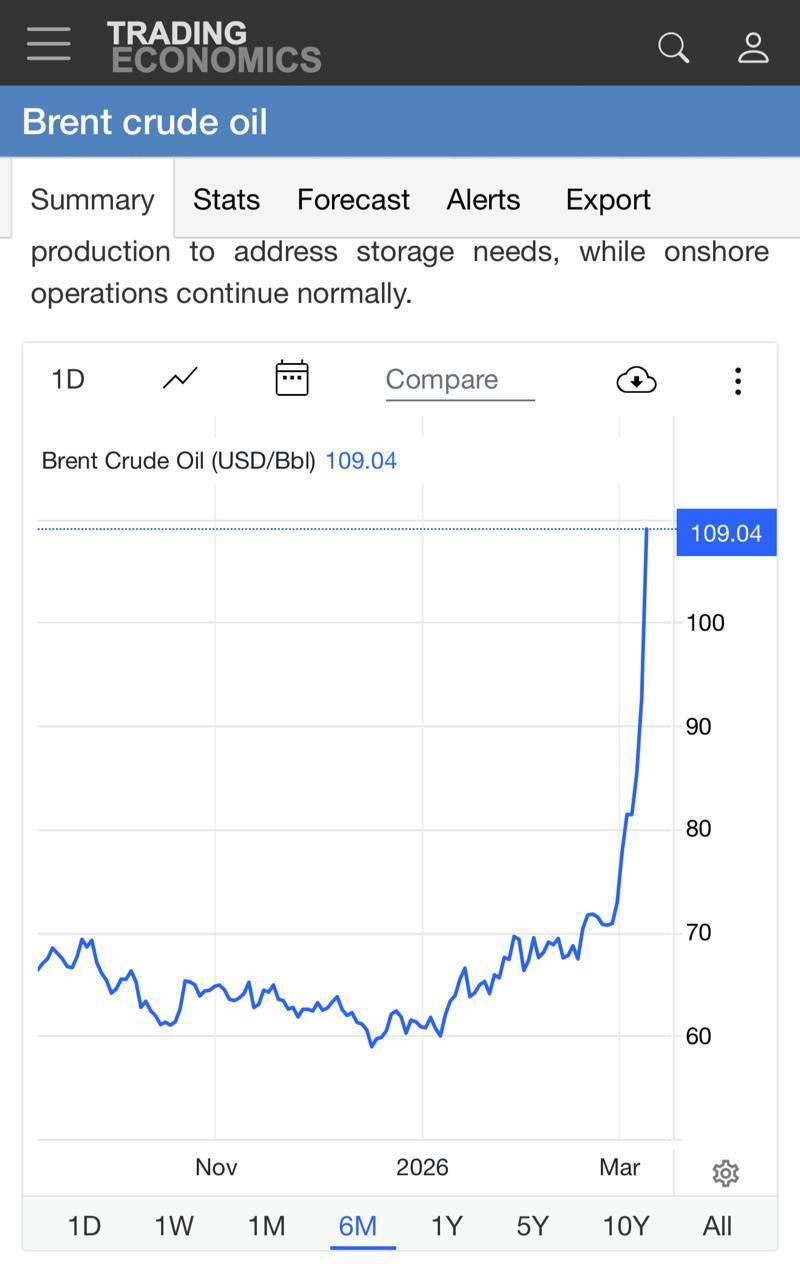800x1280 pixels.
Task: Open the calendar date range picker
Action: tap(291, 379)
